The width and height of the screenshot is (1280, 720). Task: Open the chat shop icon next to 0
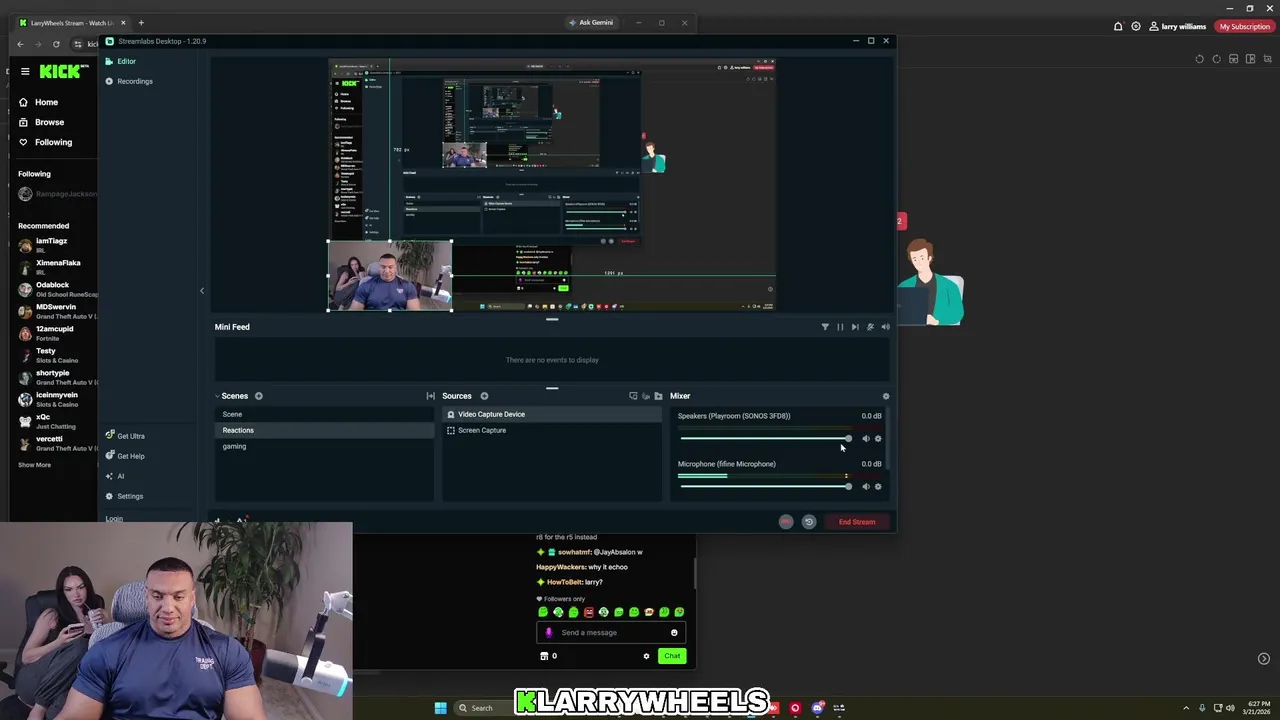pos(544,656)
